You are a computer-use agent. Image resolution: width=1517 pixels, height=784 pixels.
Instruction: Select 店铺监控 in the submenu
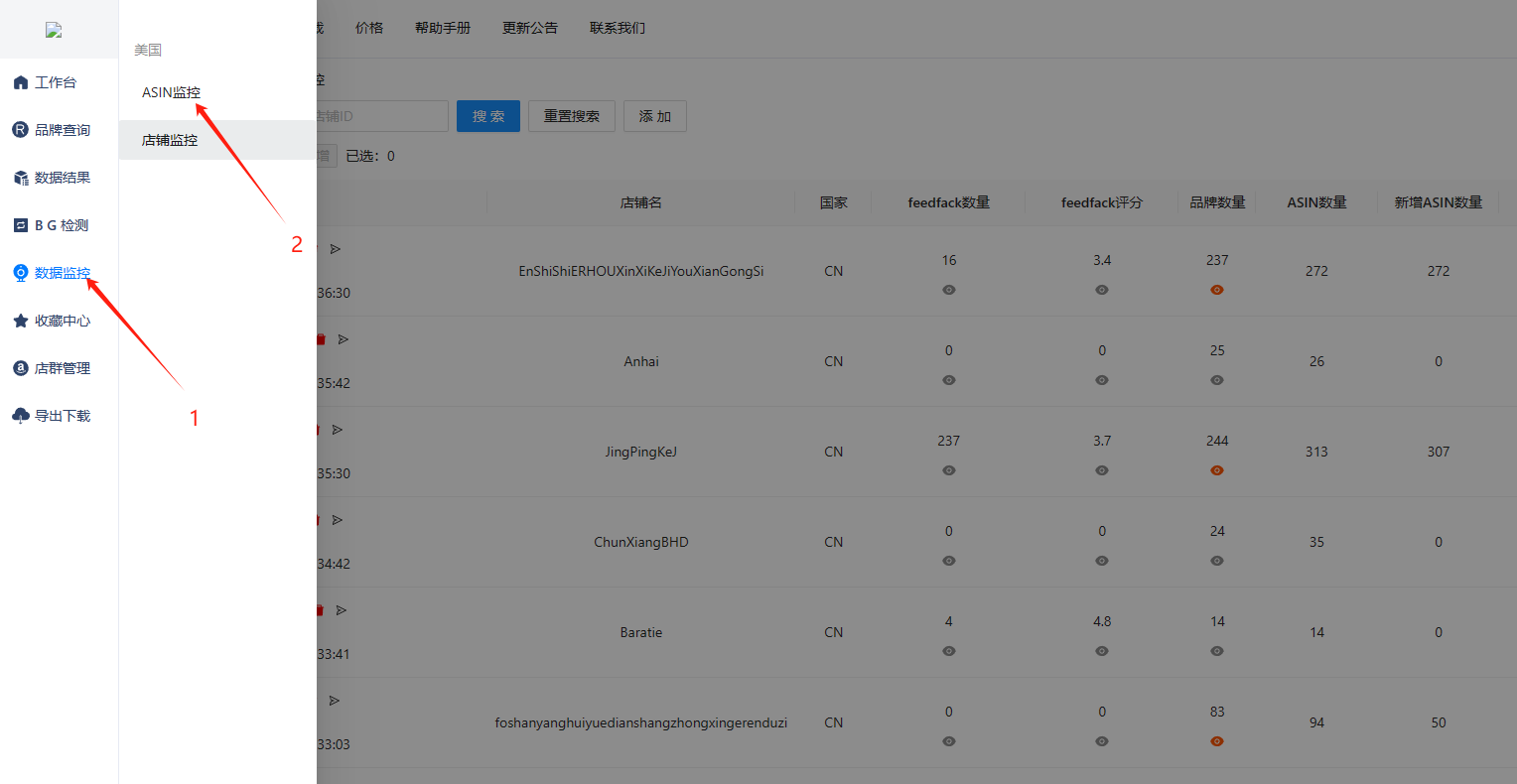tap(170, 140)
